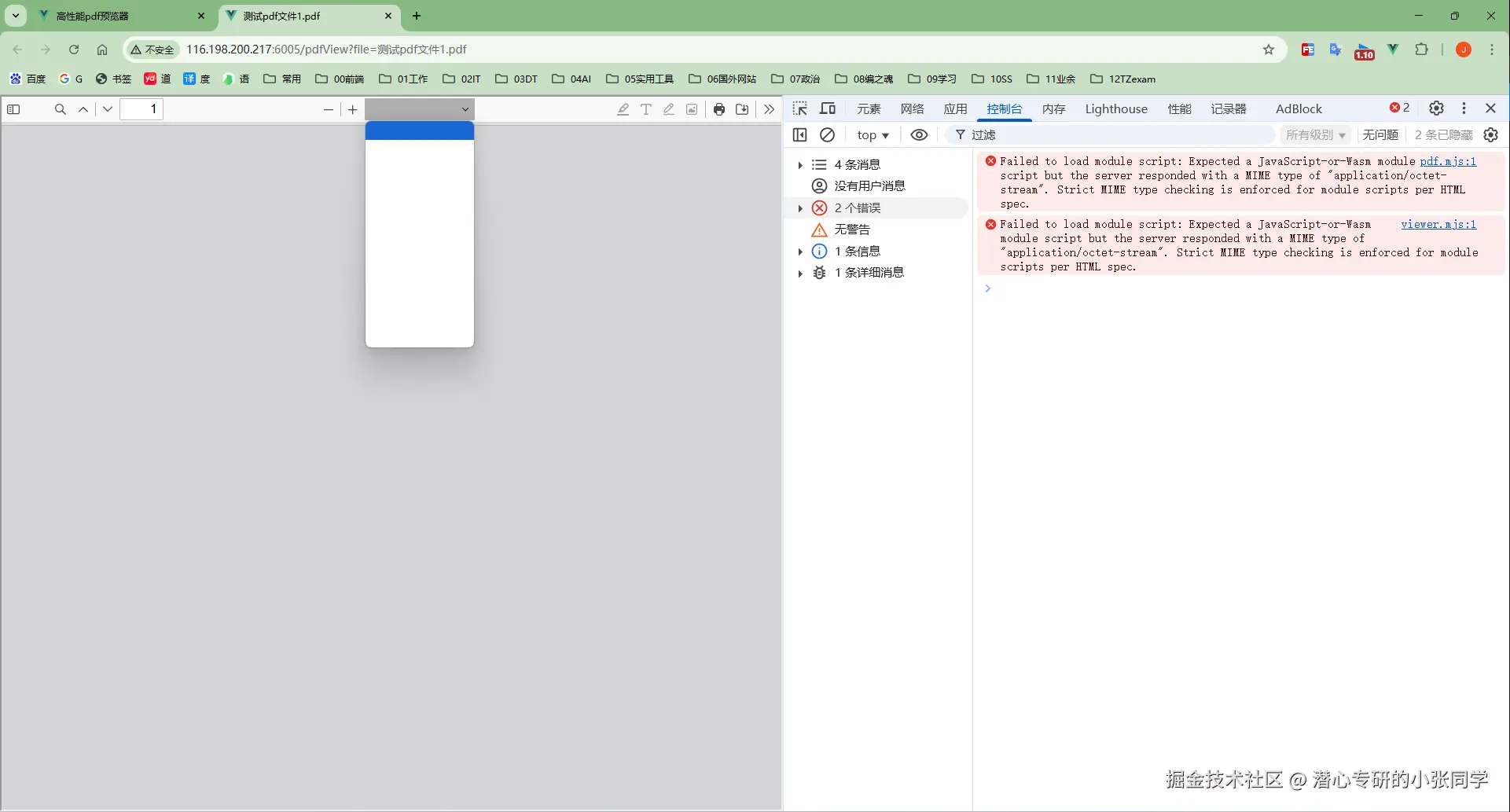Switch to the 高性能pdf预览器 browser tab

click(x=123, y=16)
